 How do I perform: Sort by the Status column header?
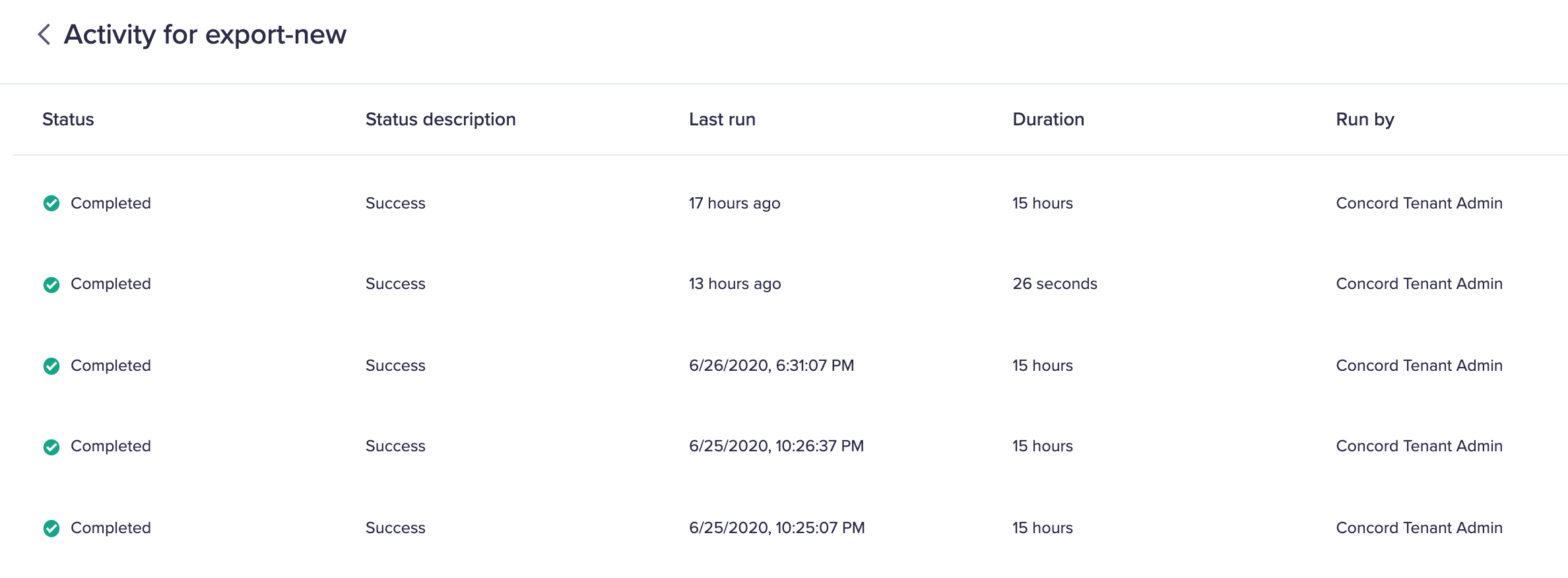point(68,119)
